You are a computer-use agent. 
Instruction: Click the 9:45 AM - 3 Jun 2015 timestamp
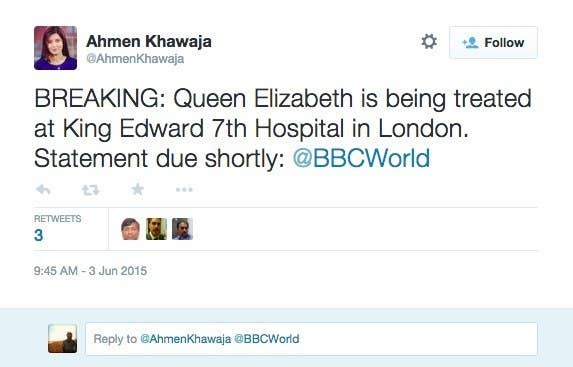(x=90, y=271)
